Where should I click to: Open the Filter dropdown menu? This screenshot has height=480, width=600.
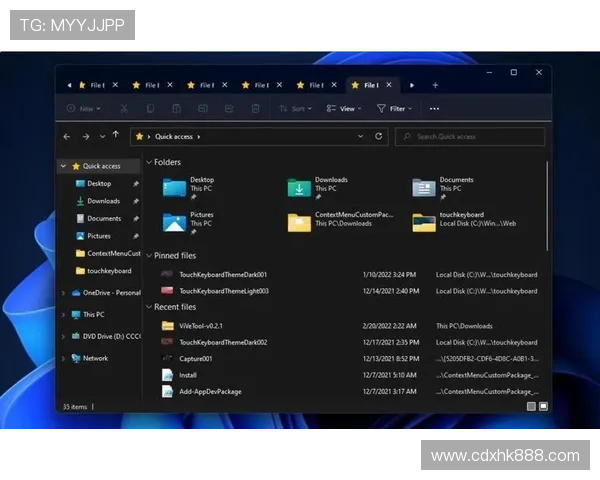[394, 109]
